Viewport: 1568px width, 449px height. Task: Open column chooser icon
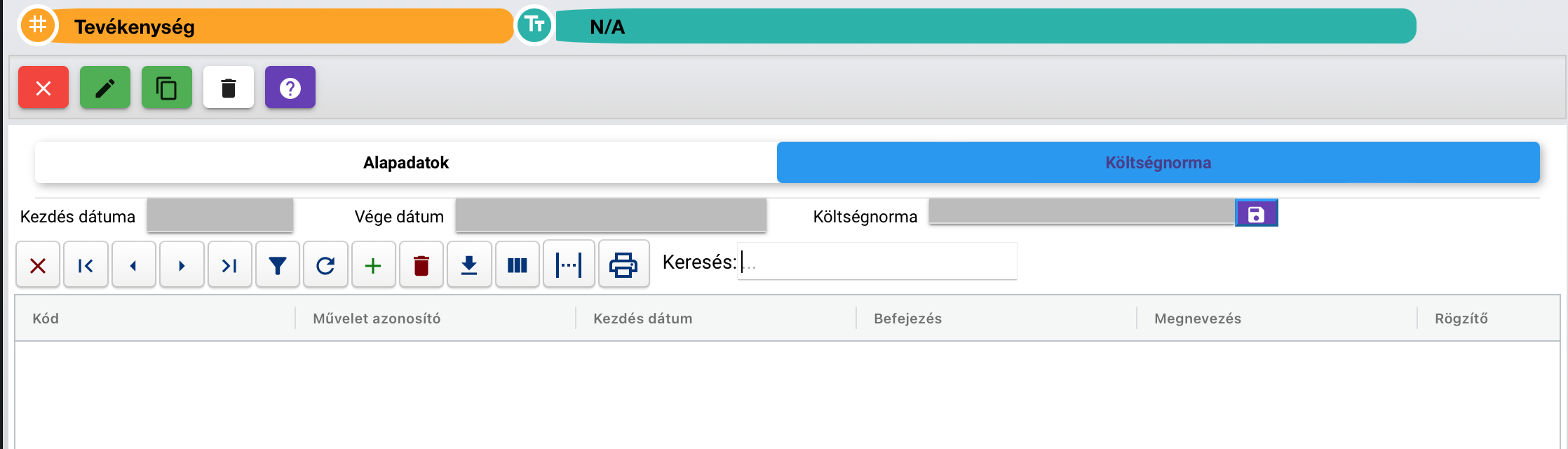pos(518,264)
